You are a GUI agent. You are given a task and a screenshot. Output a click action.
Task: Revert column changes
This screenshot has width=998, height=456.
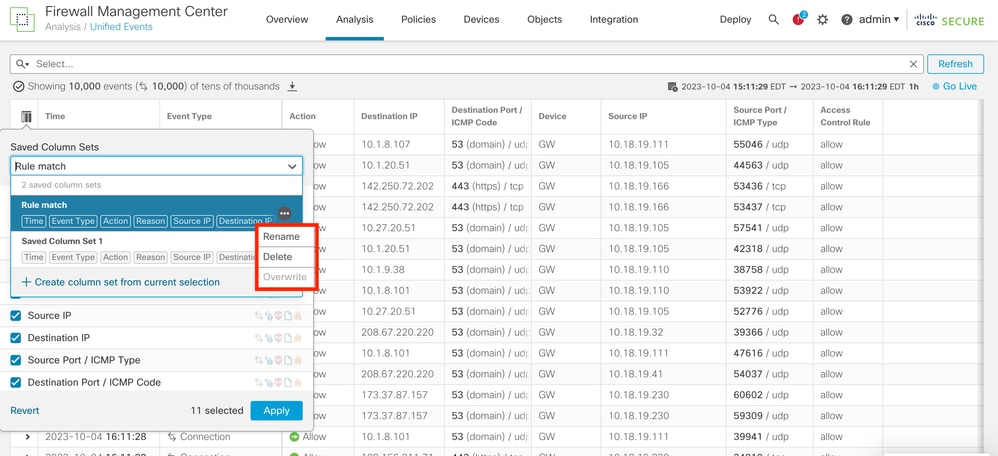(25, 411)
